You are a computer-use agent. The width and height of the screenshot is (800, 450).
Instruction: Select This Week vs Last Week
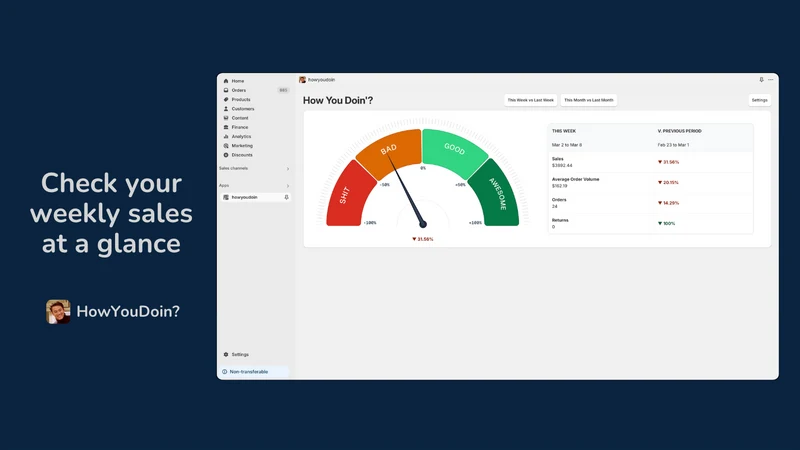point(531,101)
